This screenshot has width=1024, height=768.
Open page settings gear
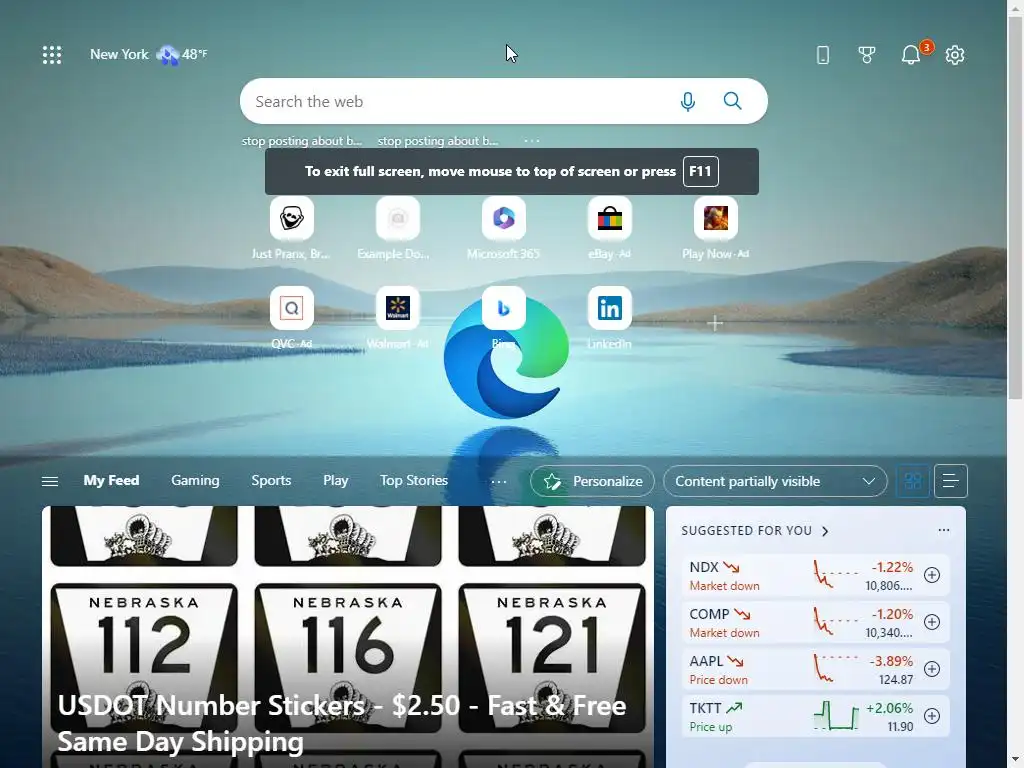coord(955,55)
